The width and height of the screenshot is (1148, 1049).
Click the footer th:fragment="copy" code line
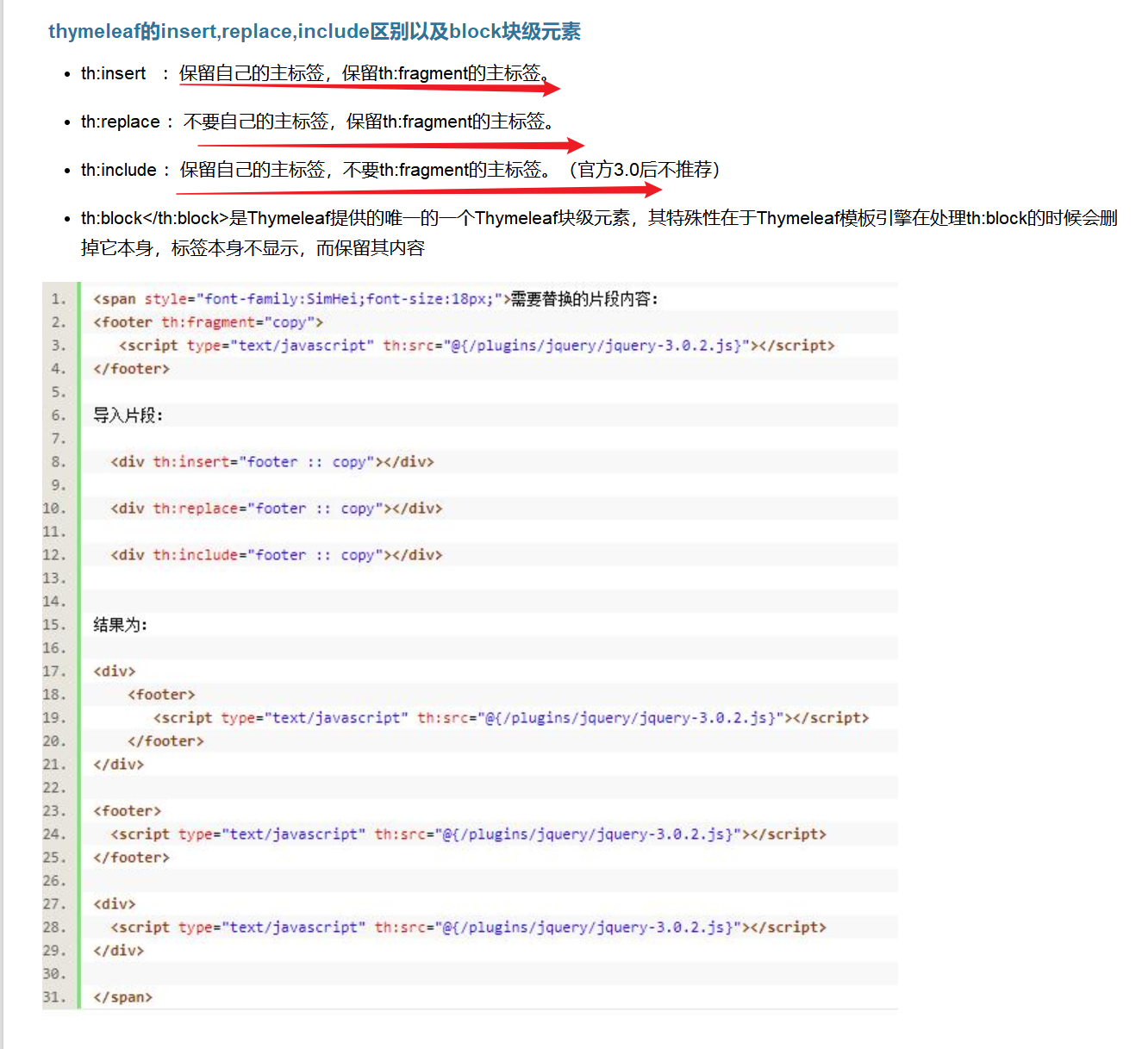(209, 322)
